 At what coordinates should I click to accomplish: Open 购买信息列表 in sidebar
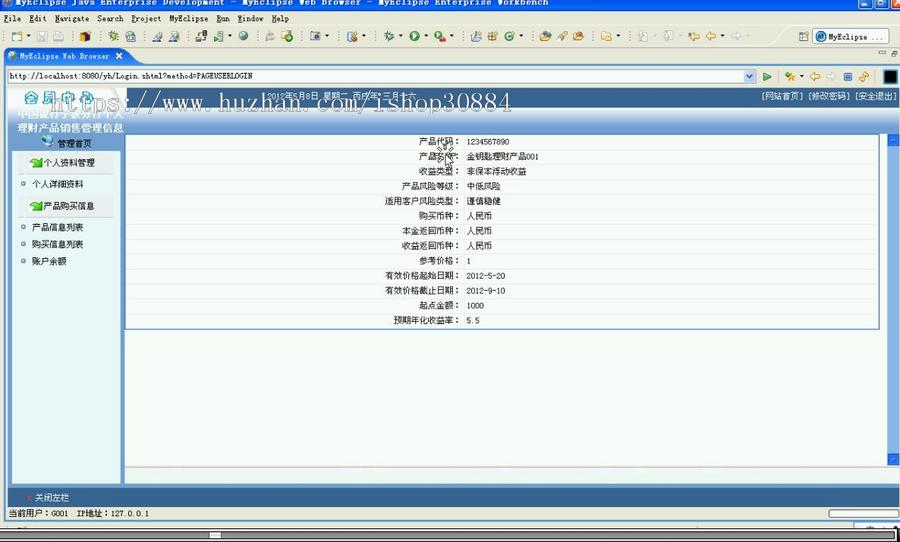point(57,244)
